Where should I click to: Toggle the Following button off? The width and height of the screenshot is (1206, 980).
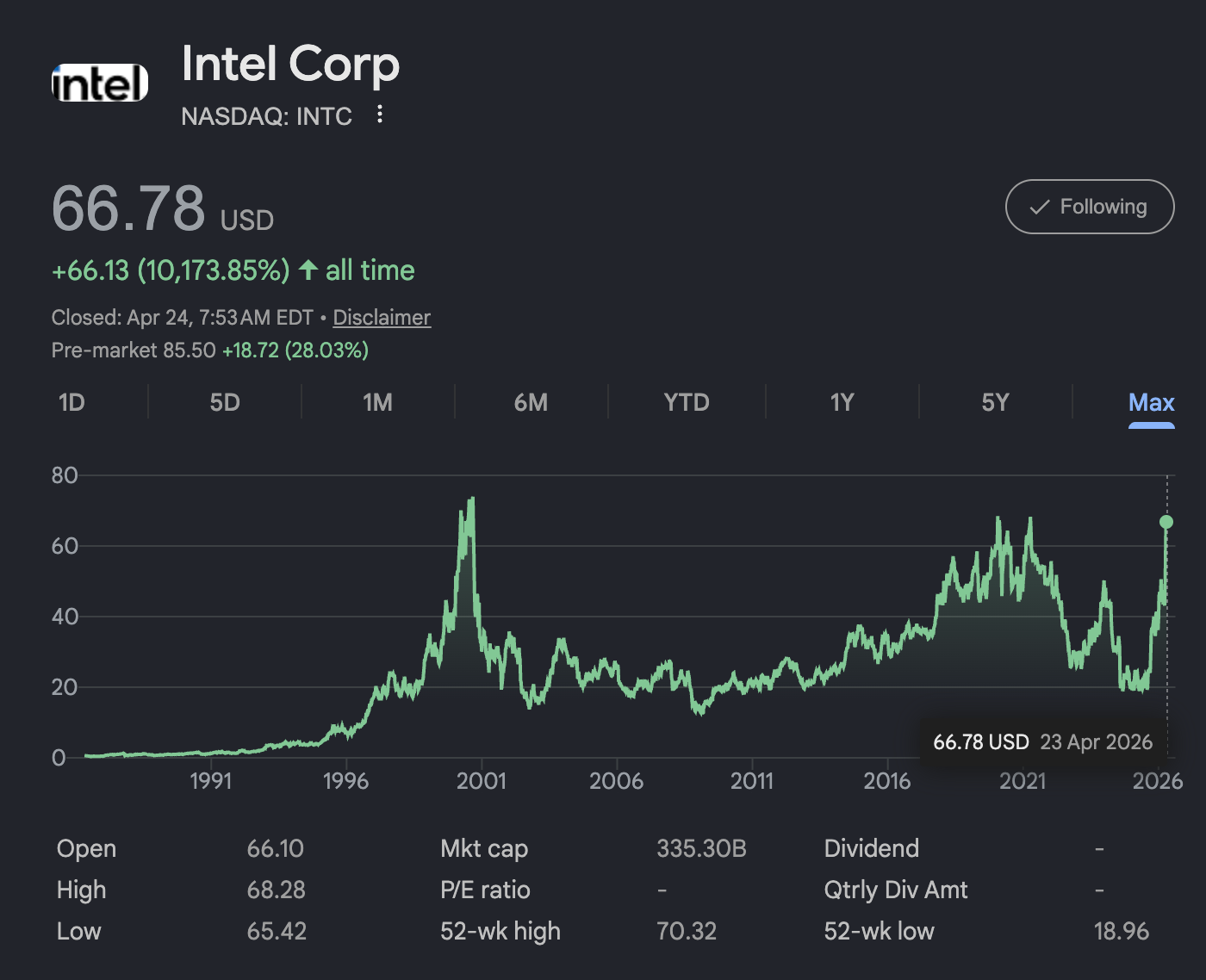coord(1089,207)
